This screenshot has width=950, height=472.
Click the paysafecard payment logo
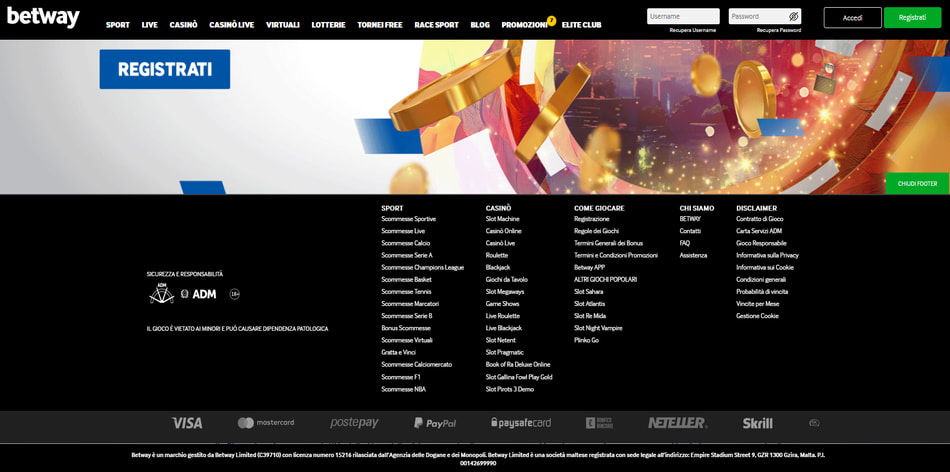pos(521,423)
